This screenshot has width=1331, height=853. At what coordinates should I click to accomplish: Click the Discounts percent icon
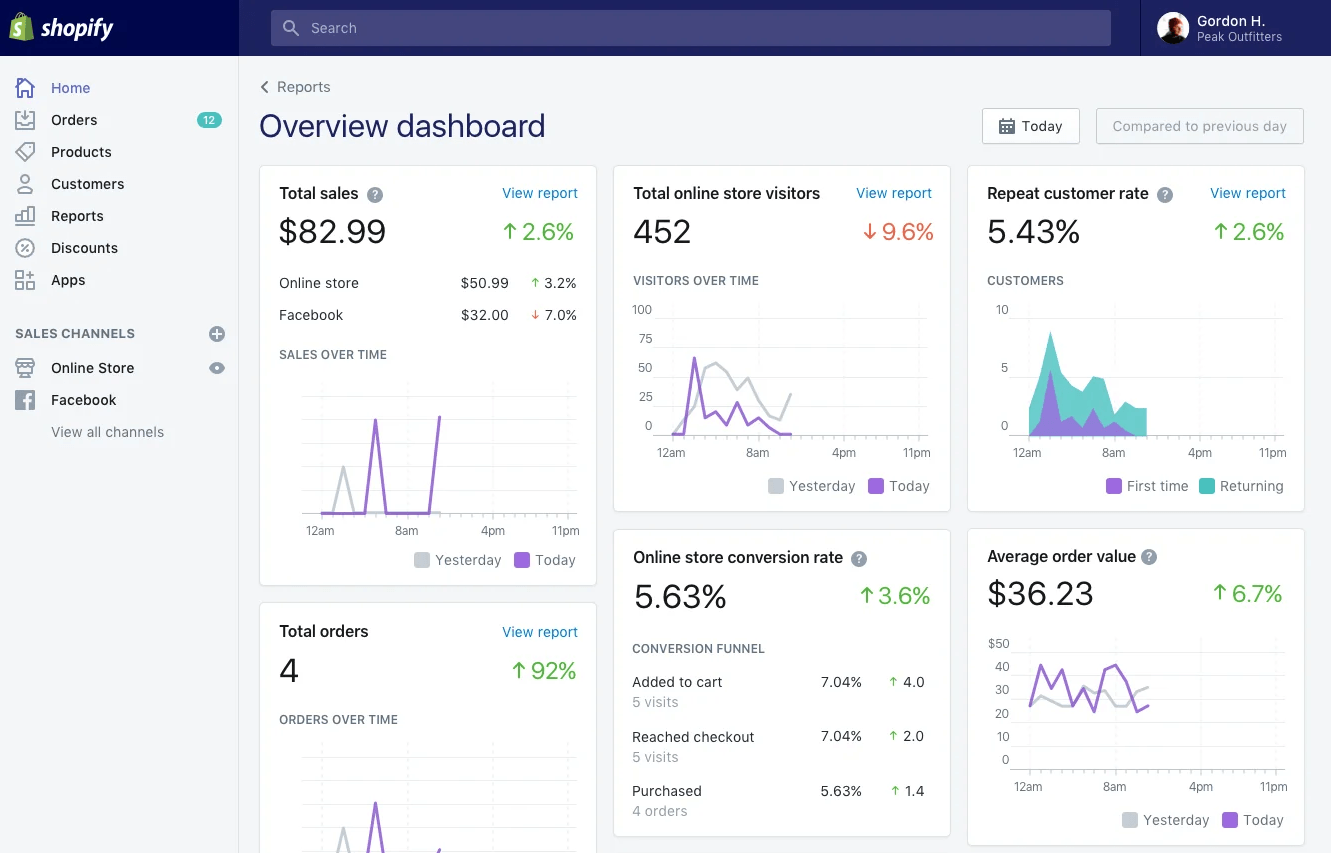pyautogui.click(x=25, y=248)
